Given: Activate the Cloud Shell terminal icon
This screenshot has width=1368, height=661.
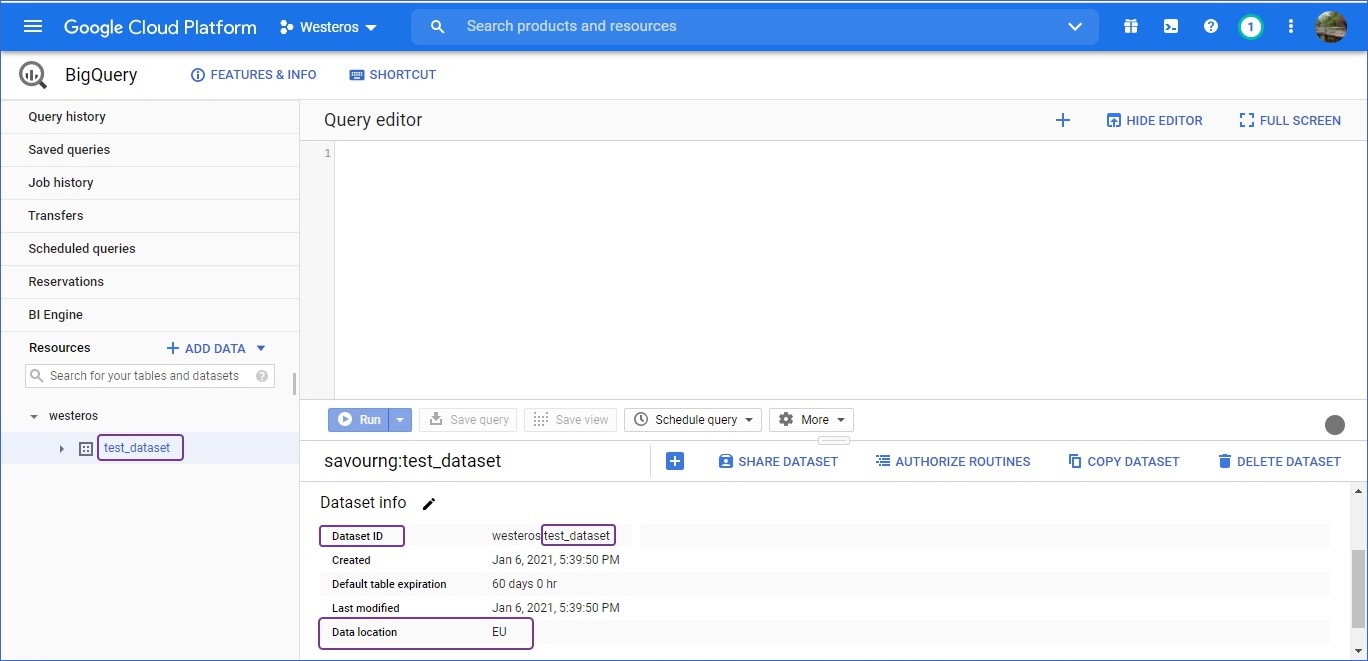Looking at the screenshot, I should [x=1170, y=26].
